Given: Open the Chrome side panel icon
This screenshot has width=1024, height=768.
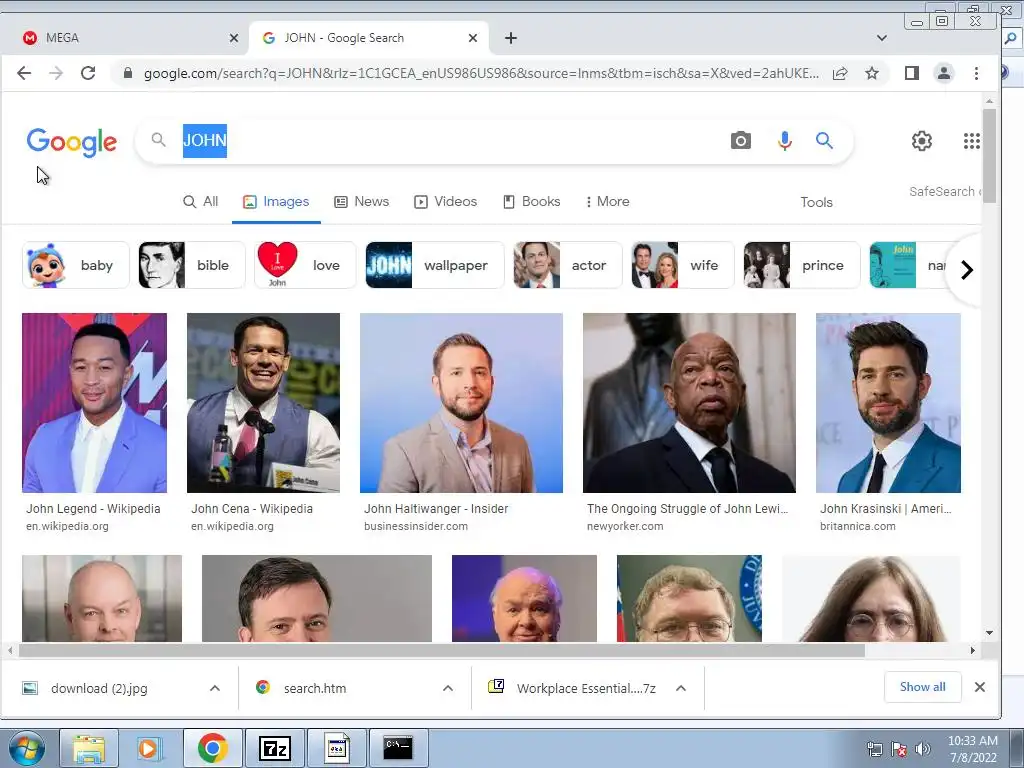Looking at the screenshot, I should pos(912,73).
